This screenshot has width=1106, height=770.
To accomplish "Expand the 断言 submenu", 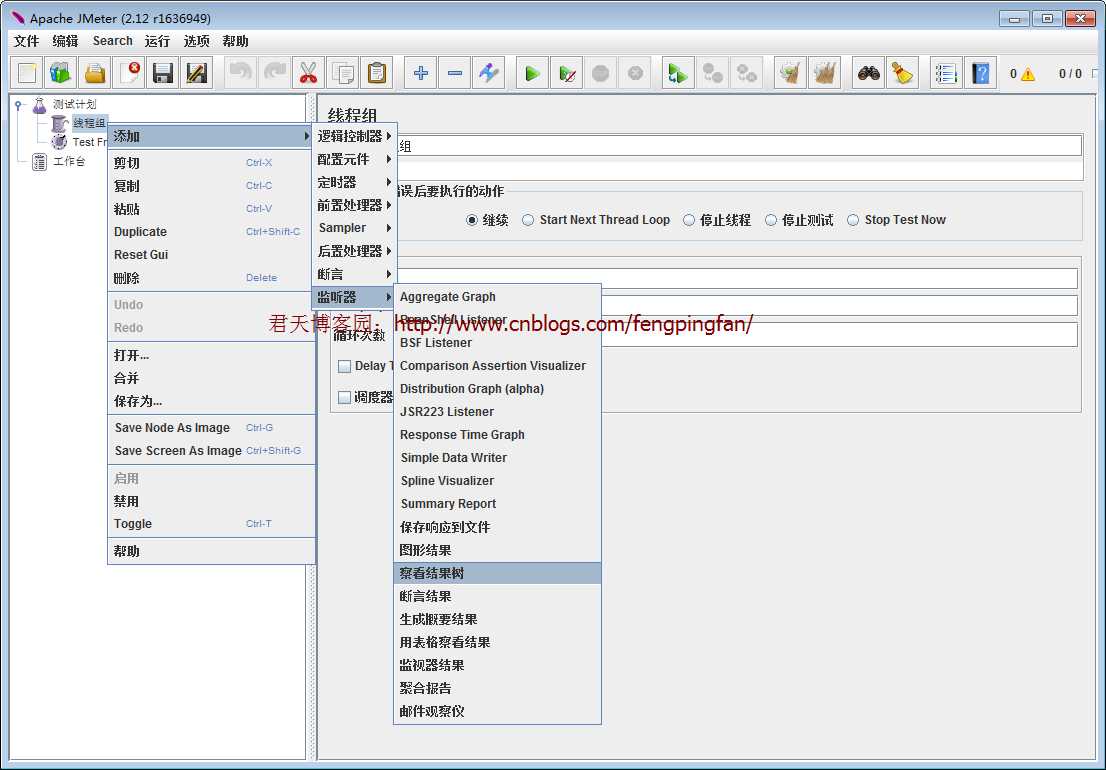I will [x=354, y=274].
